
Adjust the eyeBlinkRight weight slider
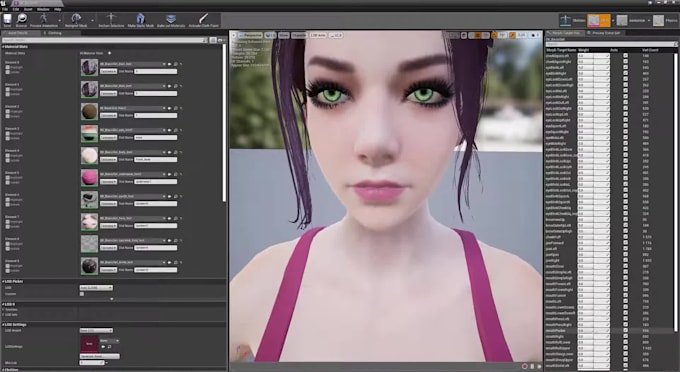pos(593,74)
